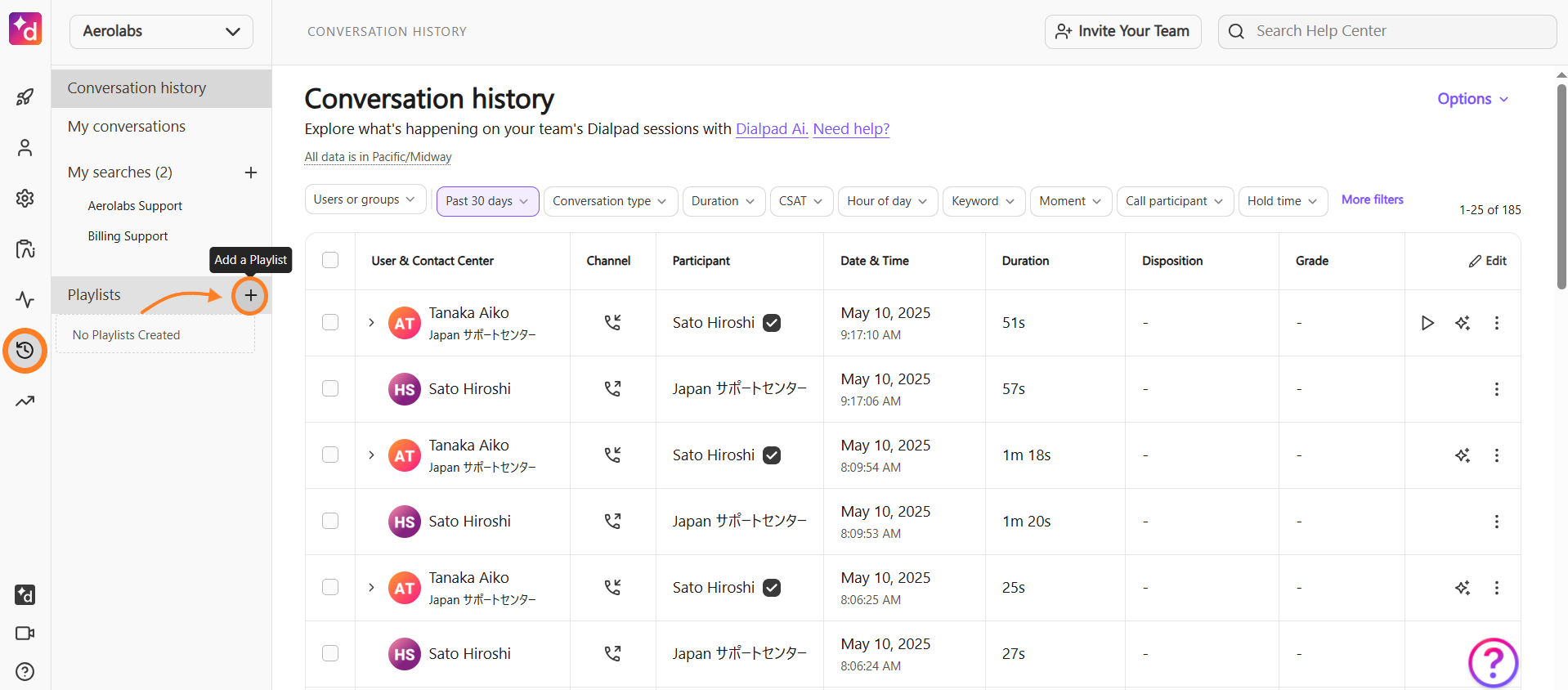The image size is (1568, 690).
Task: Open the Moment filter dropdown
Action: tap(1071, 201)
